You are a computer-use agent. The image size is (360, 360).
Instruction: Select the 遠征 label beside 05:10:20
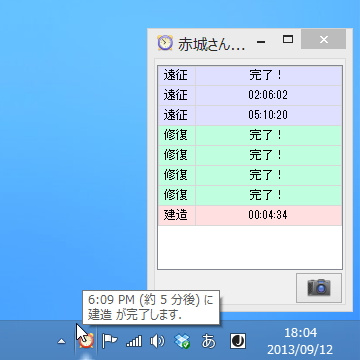[x=177, y=116]
